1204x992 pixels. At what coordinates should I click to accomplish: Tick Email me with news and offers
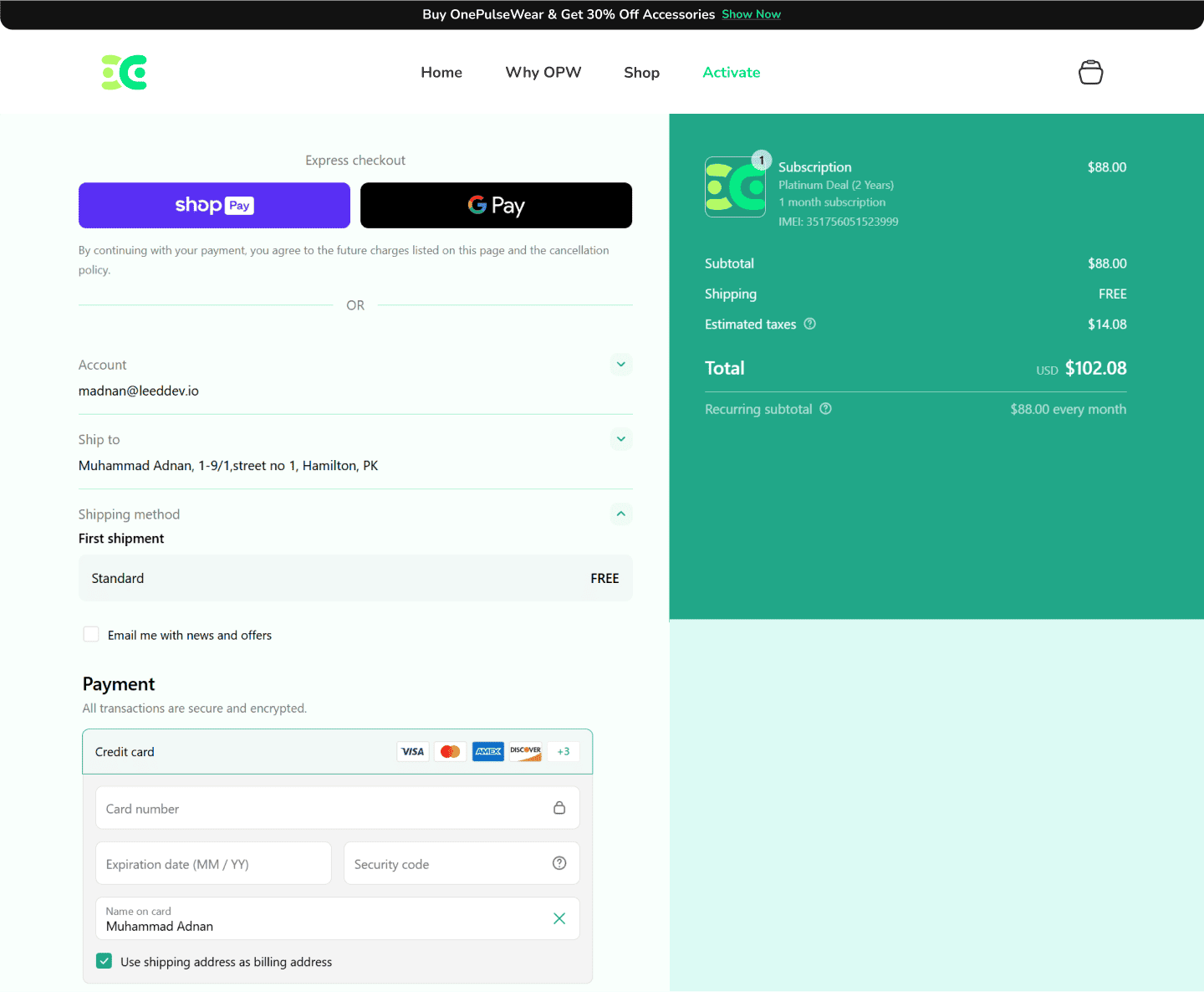91,635
